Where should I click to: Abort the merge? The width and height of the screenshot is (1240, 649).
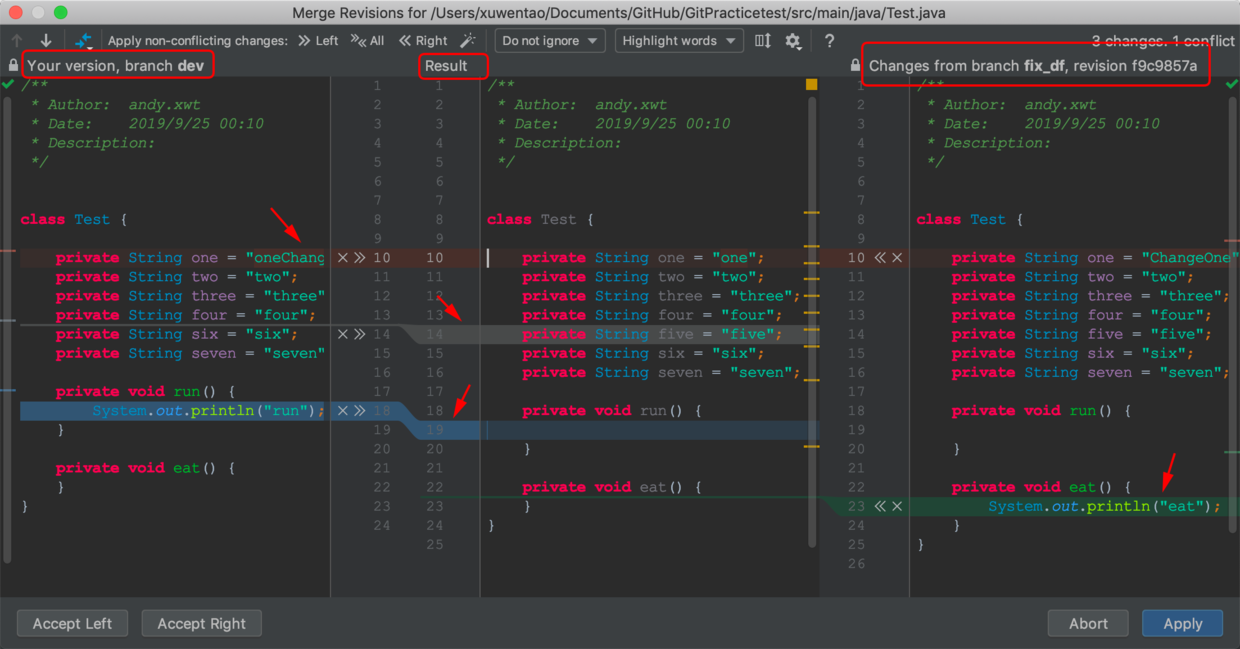point(1088,623)
